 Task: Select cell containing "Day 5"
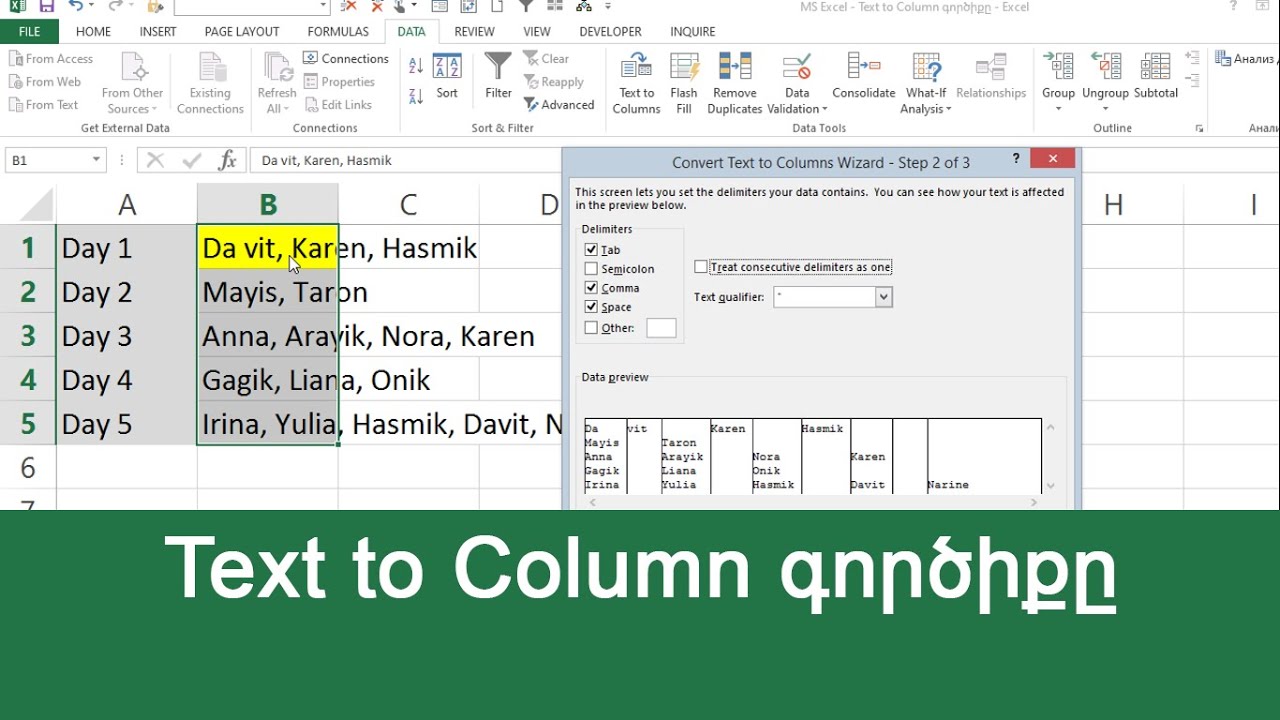coord(127,424)
